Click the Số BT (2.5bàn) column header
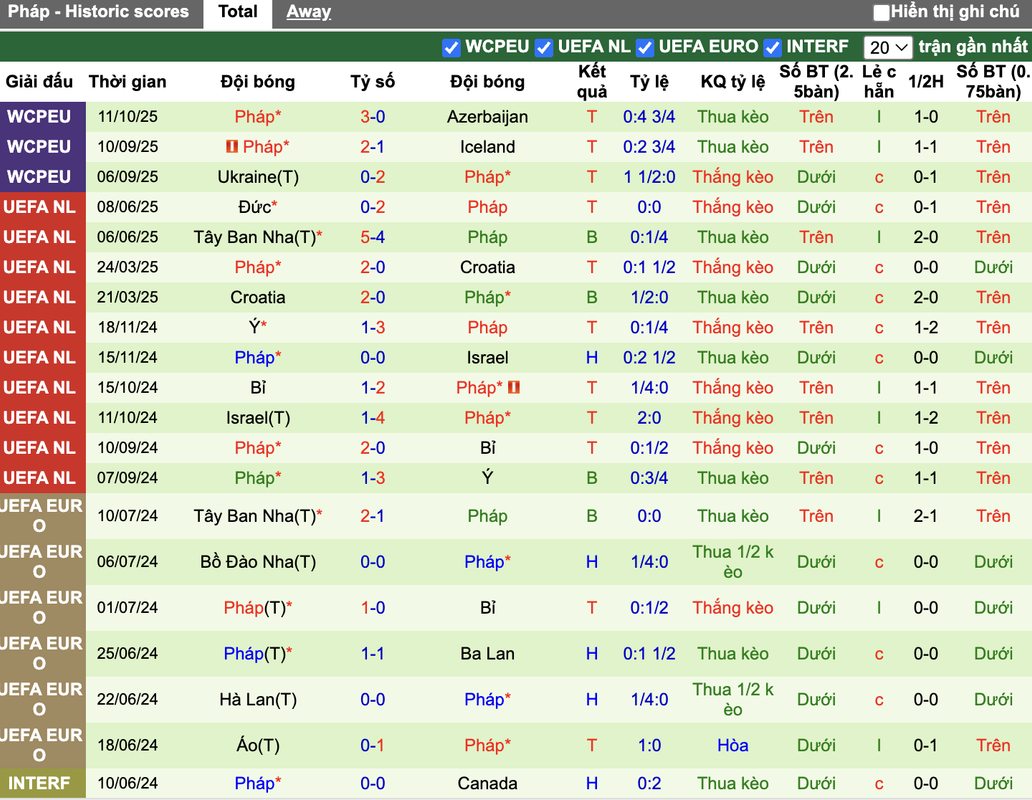This screenshot has width=1032, height=800. click(816, 82)
